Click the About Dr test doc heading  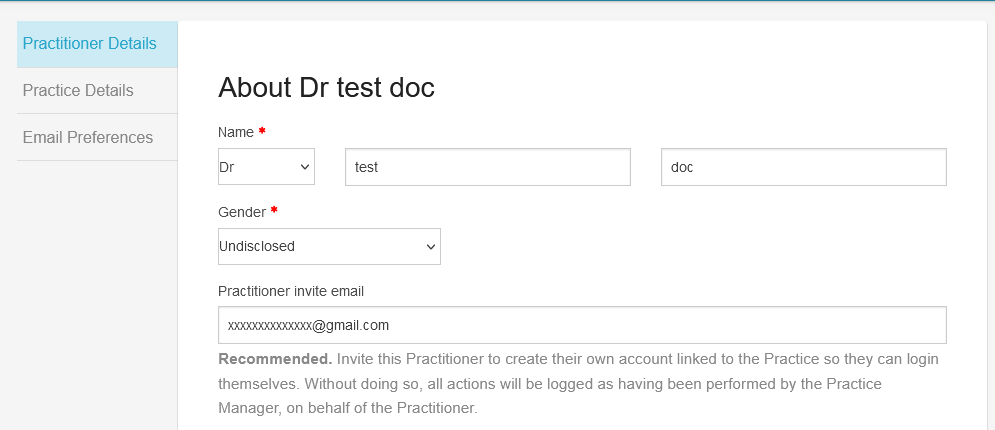[326, 88]
